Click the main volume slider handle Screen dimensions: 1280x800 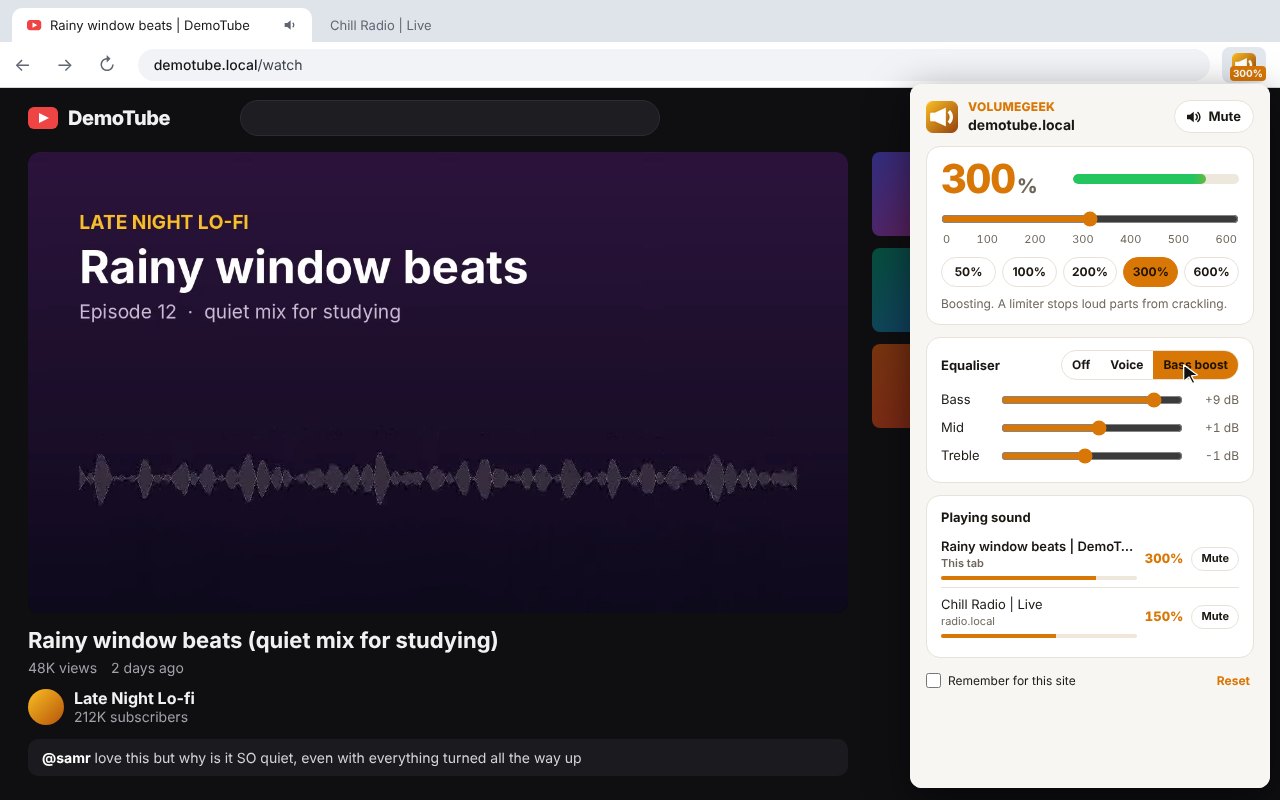coord(1090,219)
